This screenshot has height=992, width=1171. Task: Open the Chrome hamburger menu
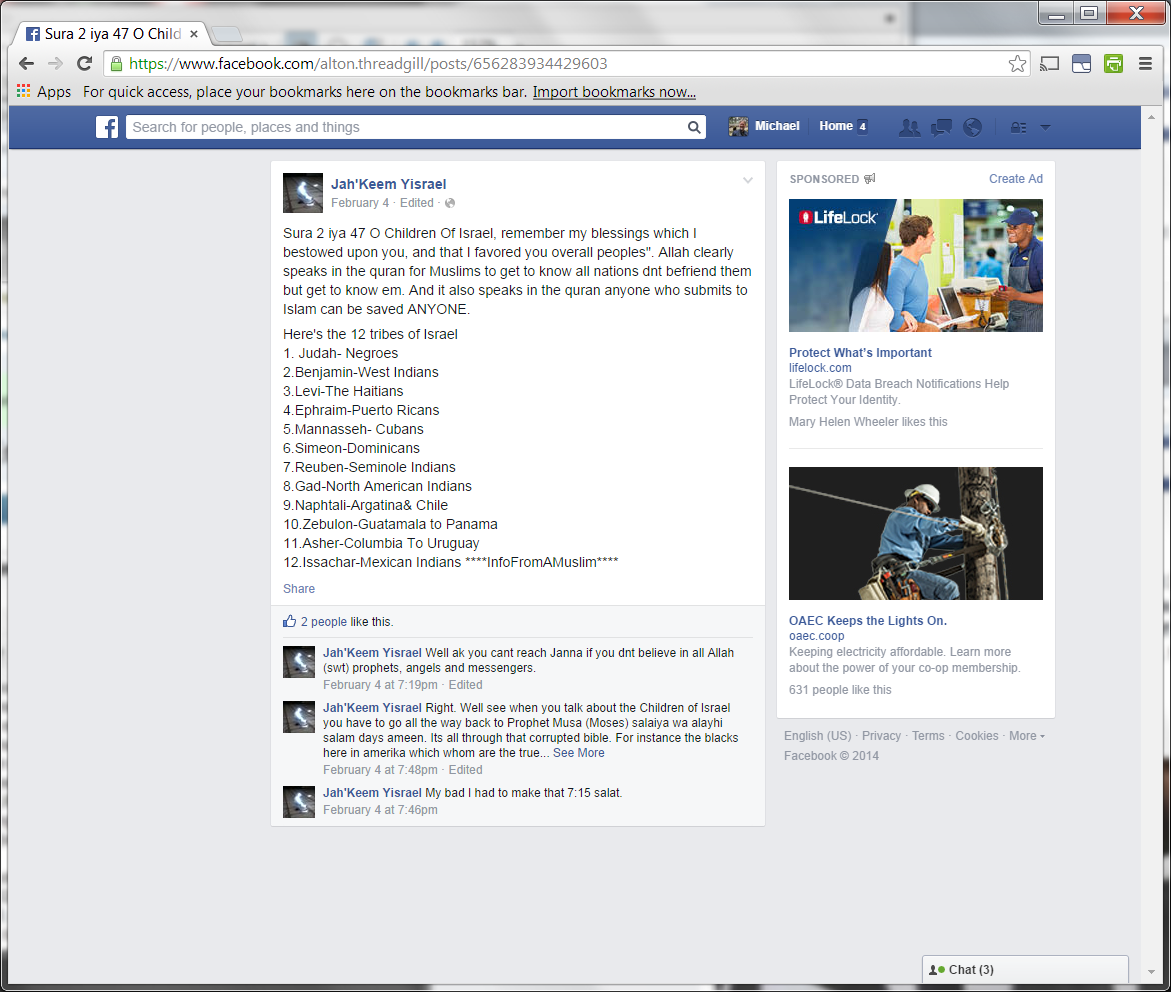pos(1145,63)
